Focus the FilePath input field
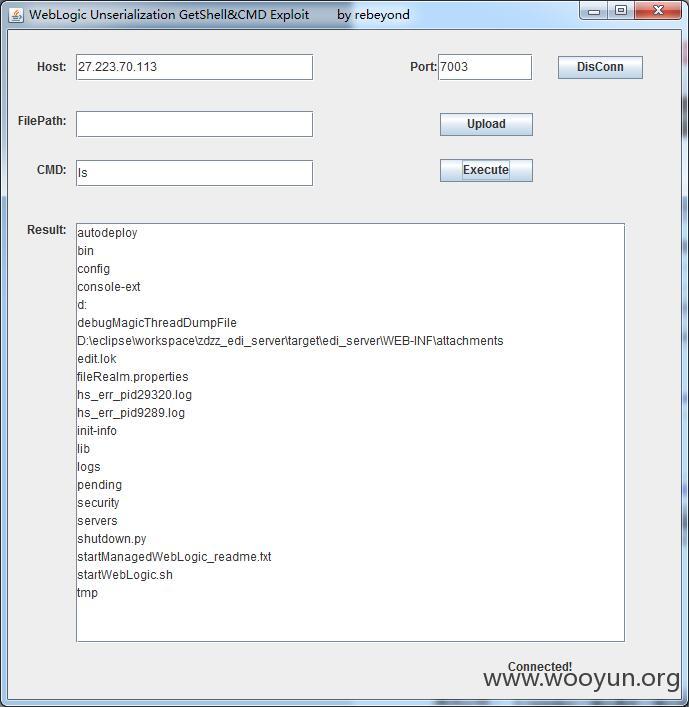 [194, 124]
